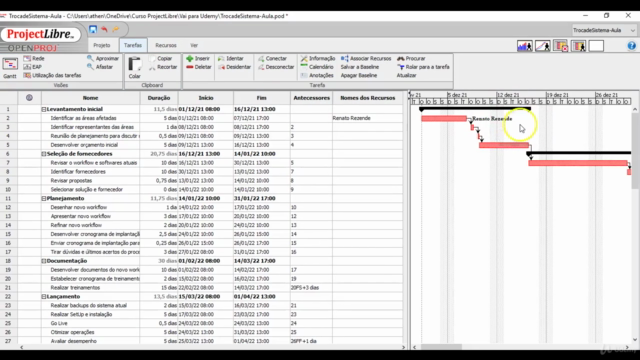Collapse Planejamento summary task
640x360 pixels.
click(x=44, y=198)
